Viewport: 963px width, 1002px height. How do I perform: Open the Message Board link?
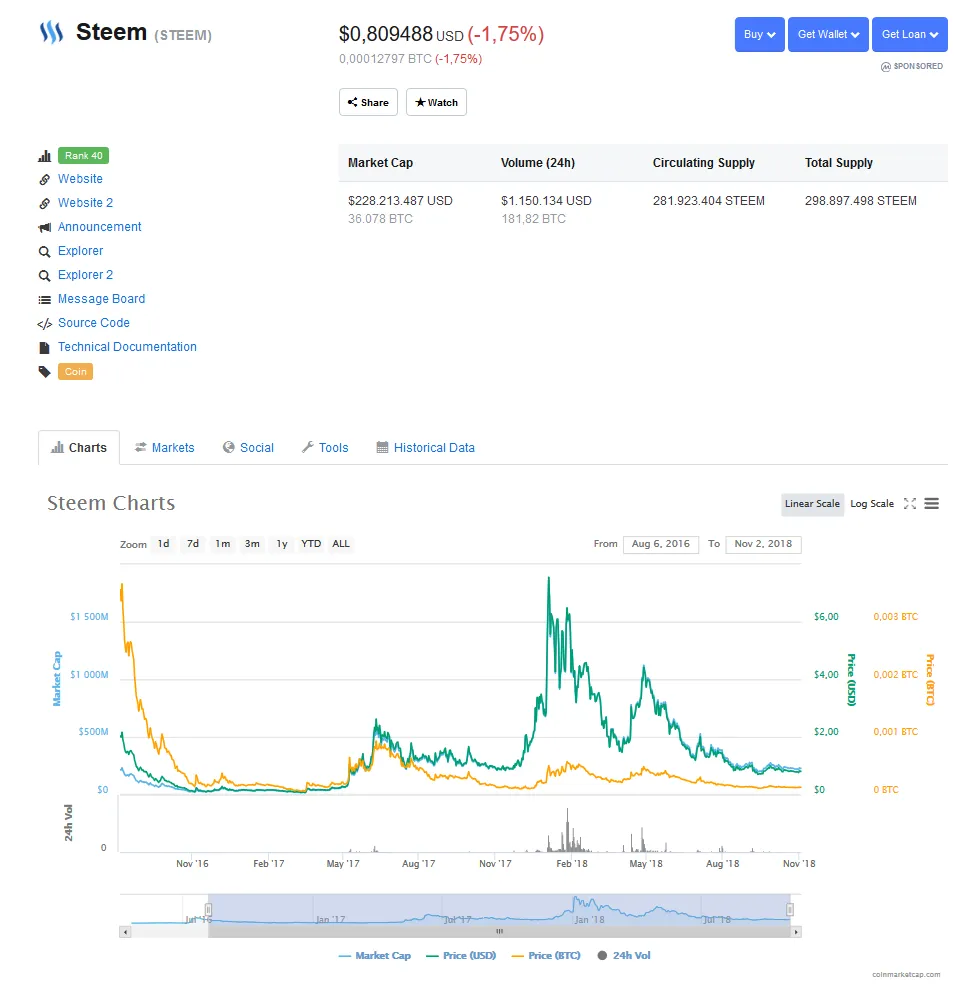[x=102, y=299]
